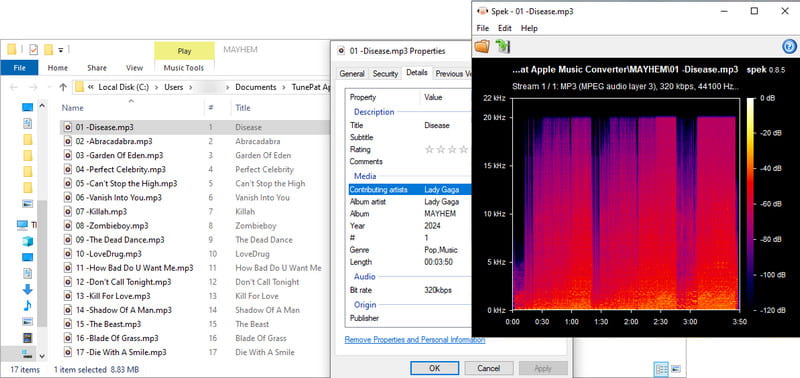Screen dimensions: 800x378
Task: Click the Bit rate value 320kbps
Action: 438,290
